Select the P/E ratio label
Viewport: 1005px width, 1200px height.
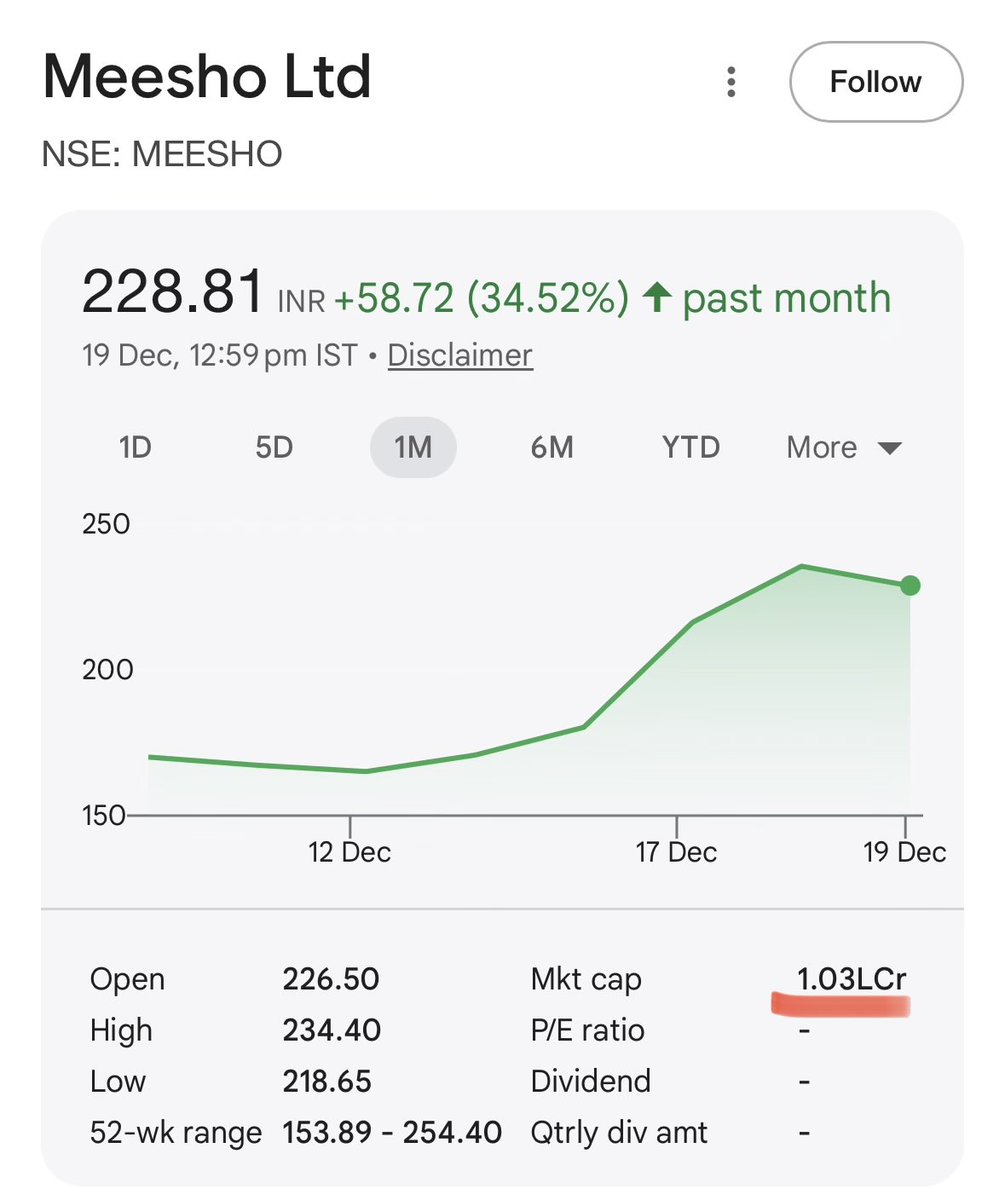pos(588,1030)
